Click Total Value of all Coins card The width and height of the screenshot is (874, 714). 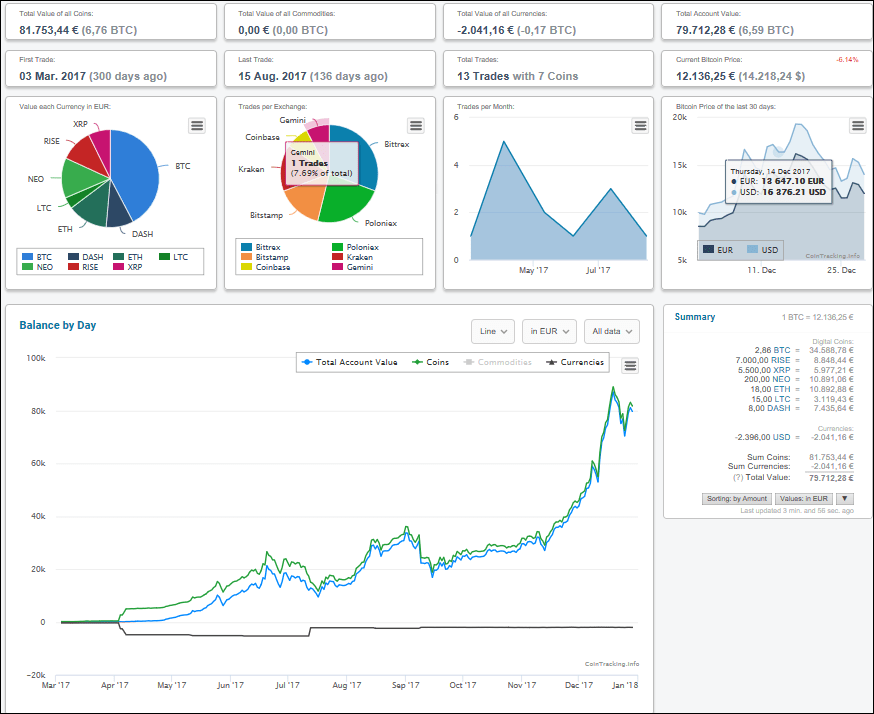(111, 22)
